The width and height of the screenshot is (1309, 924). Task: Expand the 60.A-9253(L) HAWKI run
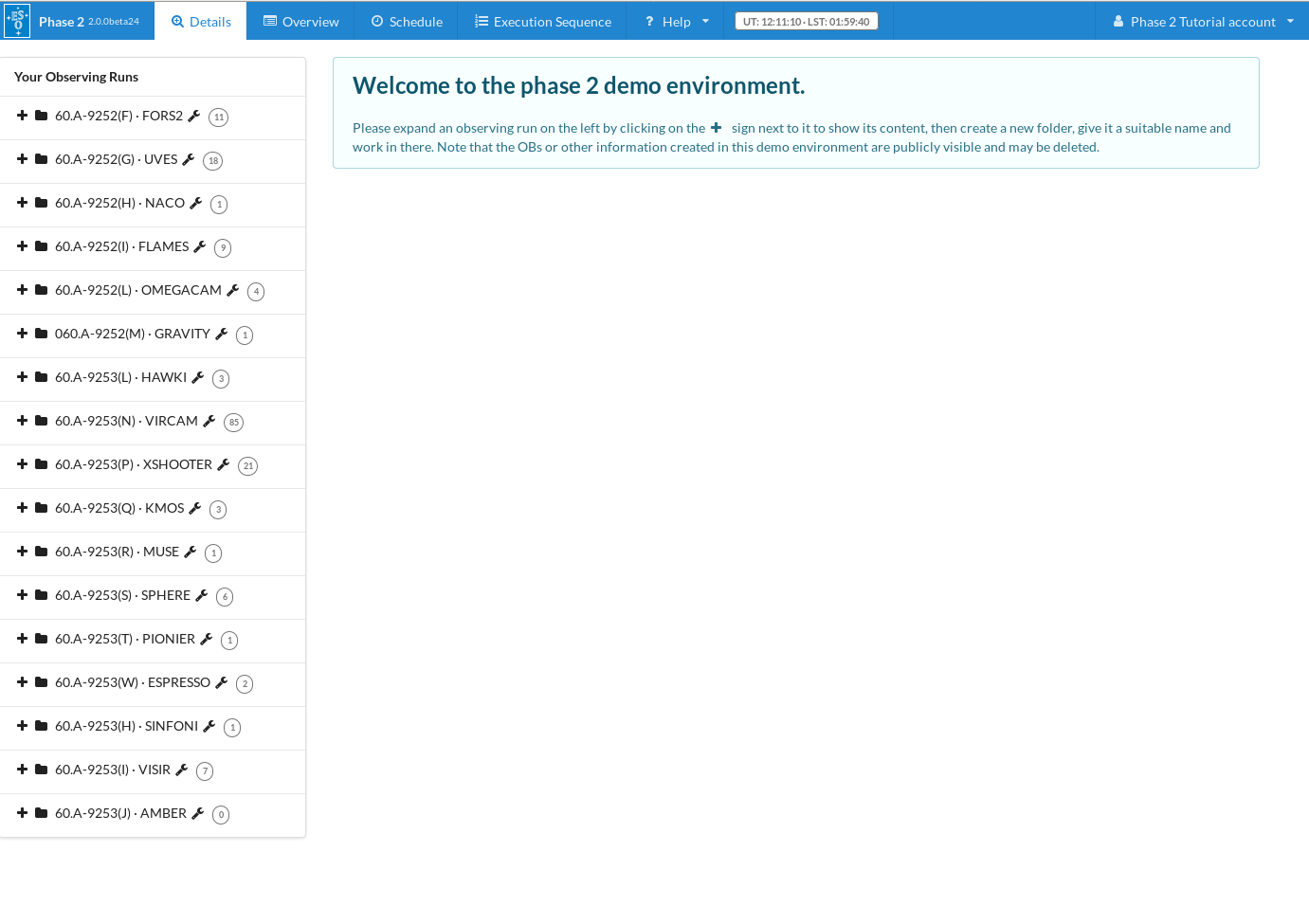(x=22, y=377)
